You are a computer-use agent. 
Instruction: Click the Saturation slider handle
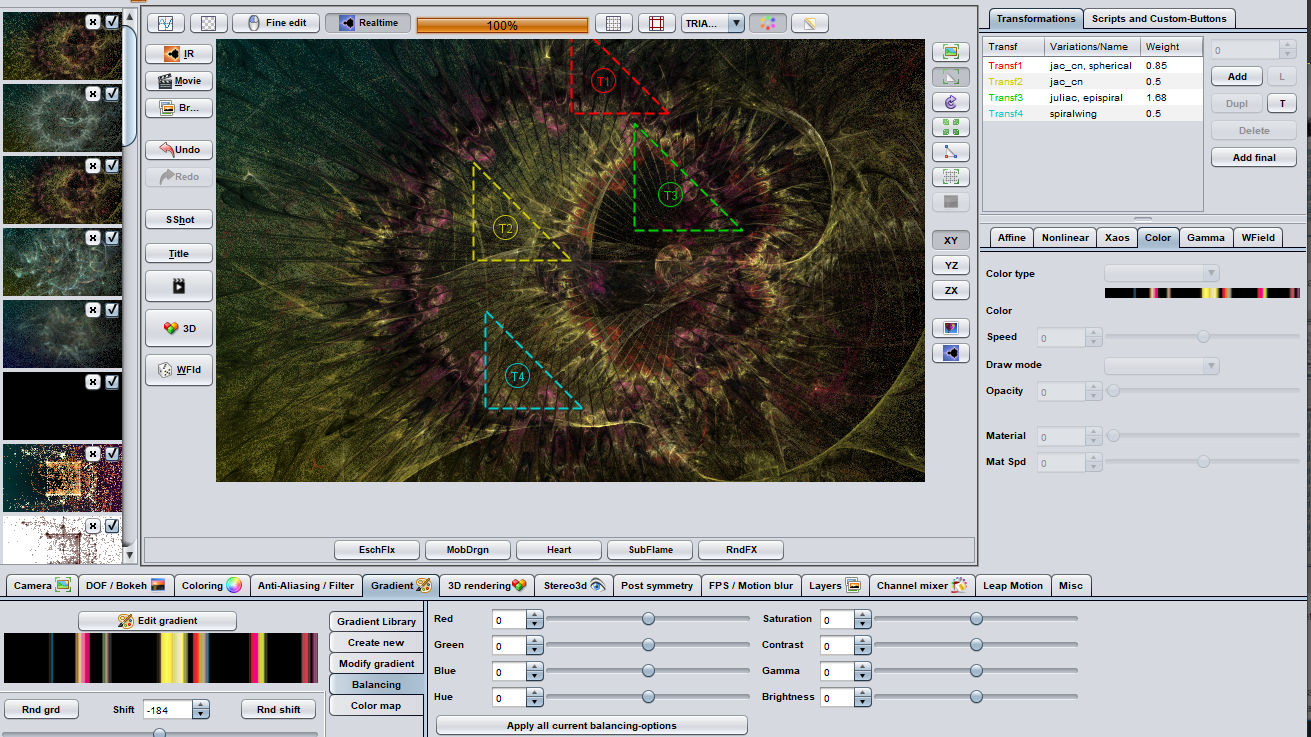pyautogui.click(x=976, y=619)
